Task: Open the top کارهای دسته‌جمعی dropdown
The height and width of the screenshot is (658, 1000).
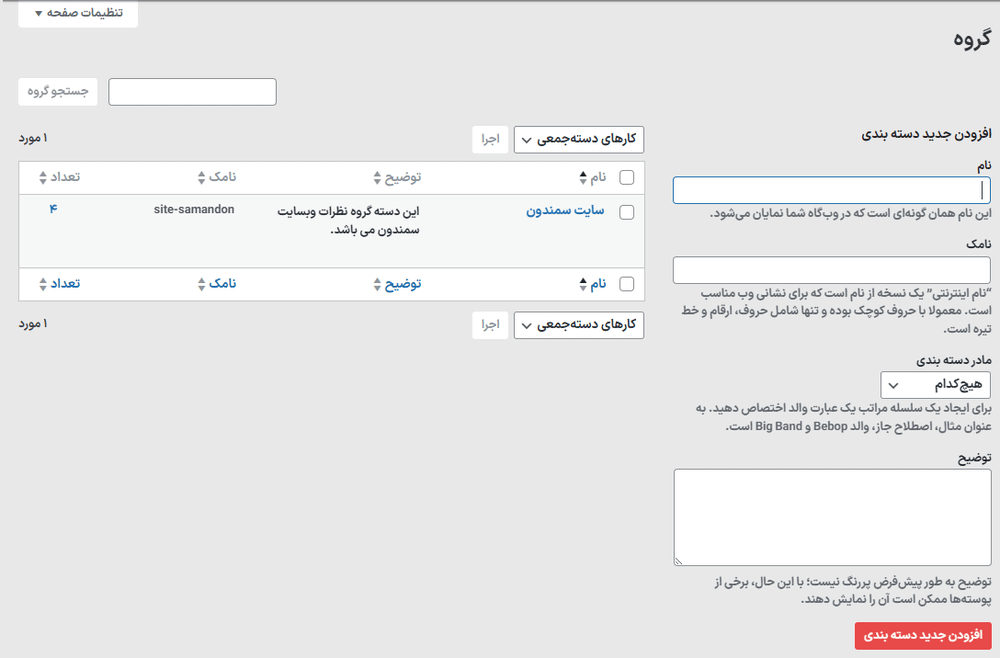Action: [x=579, y=140]
